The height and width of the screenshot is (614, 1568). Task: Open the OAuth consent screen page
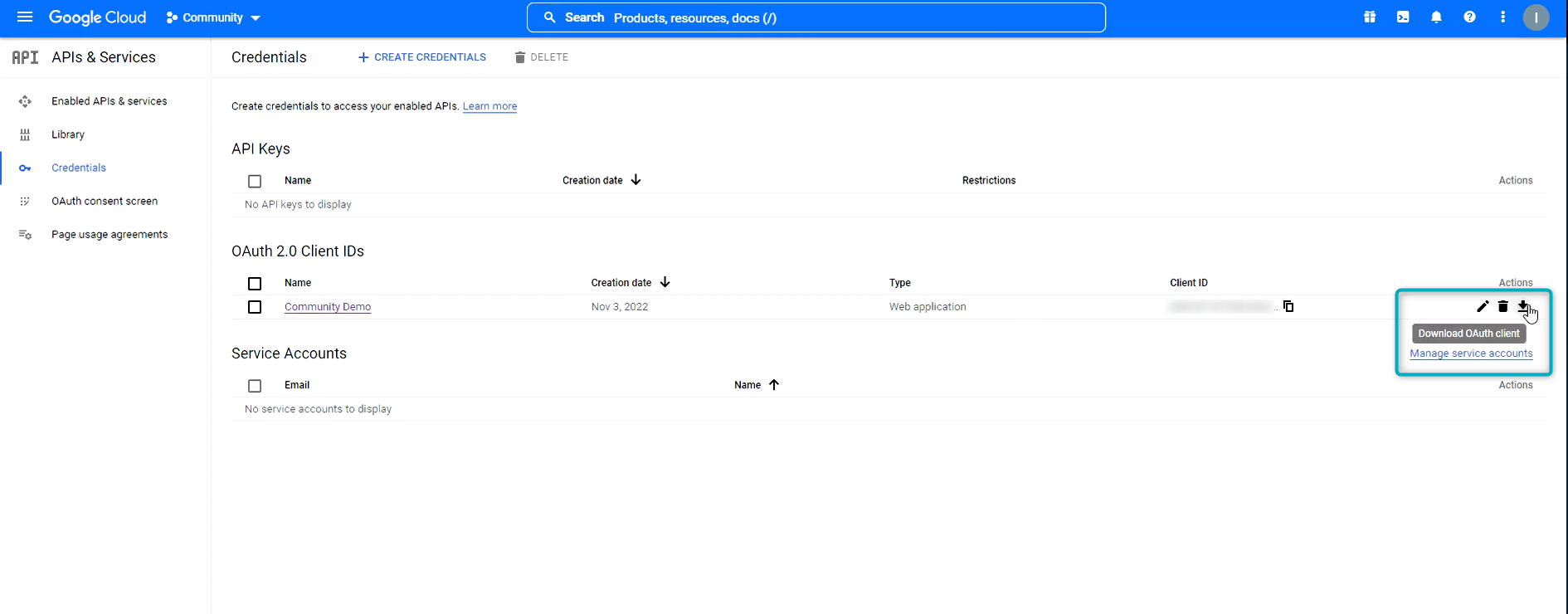105,201
